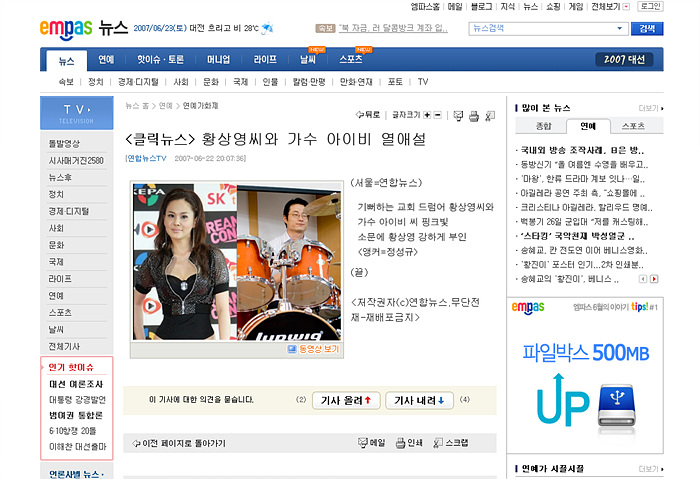Open the 라이프 navigation tab
Image resolution: width=700 pixels, height=479 pixels.
265,59
